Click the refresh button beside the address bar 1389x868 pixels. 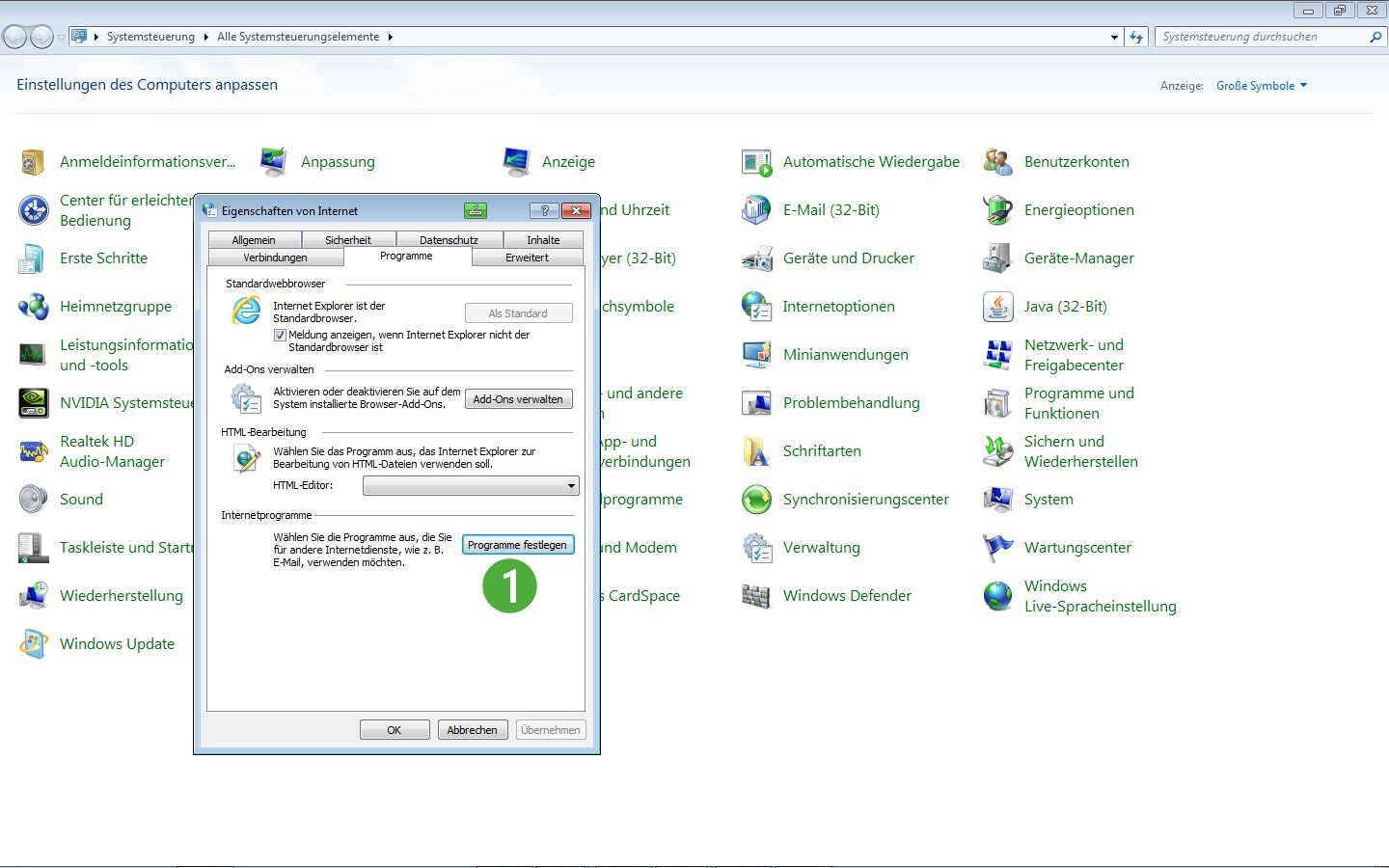click(1137, 38)
